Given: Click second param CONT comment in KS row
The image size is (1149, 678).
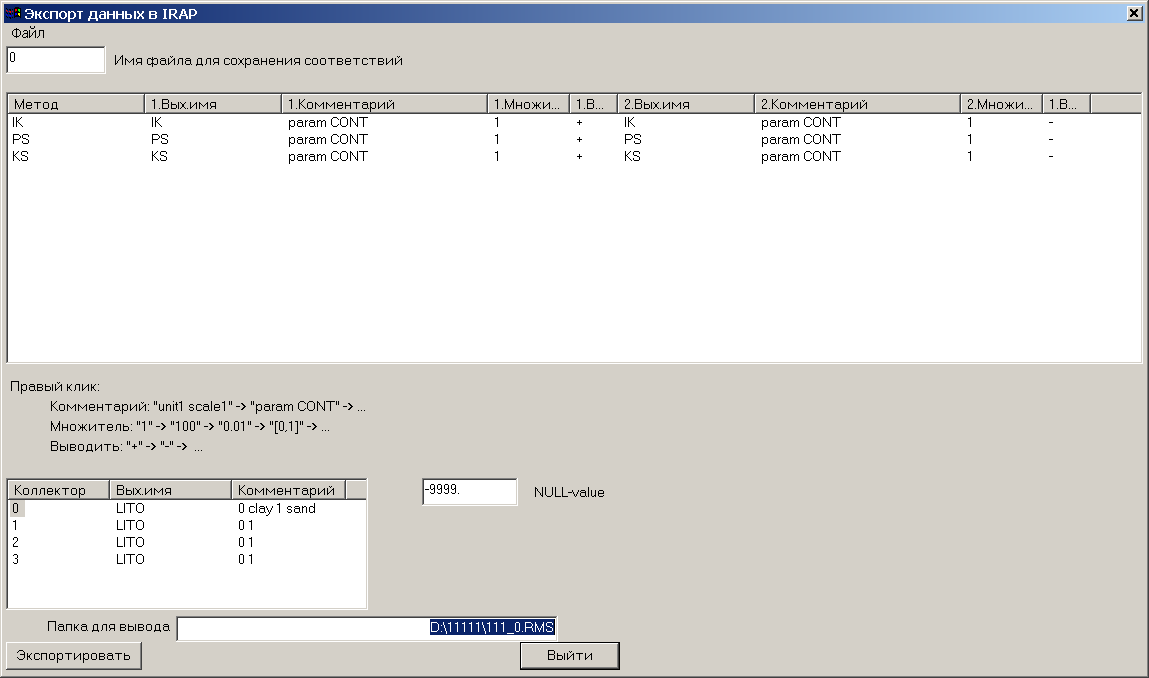Looking at the screenshot, I should click(x=801, y=156).
